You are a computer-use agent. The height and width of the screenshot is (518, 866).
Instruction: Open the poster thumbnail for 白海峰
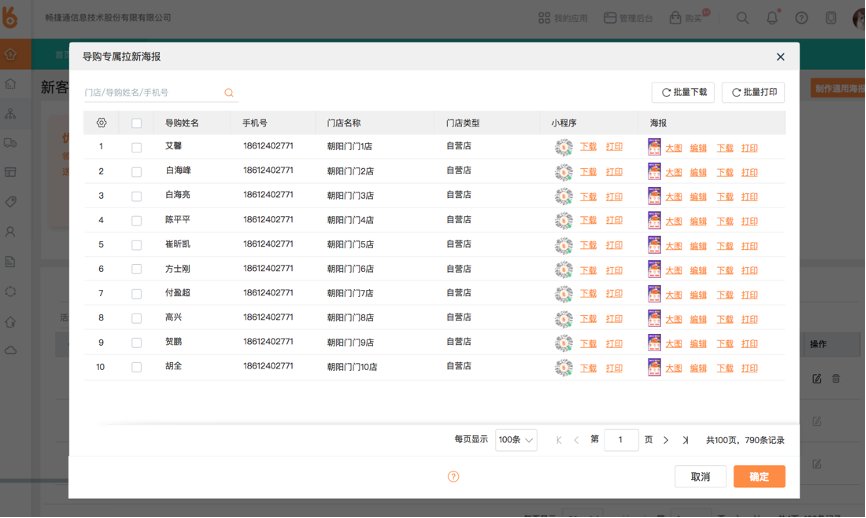tap(654, 172)
